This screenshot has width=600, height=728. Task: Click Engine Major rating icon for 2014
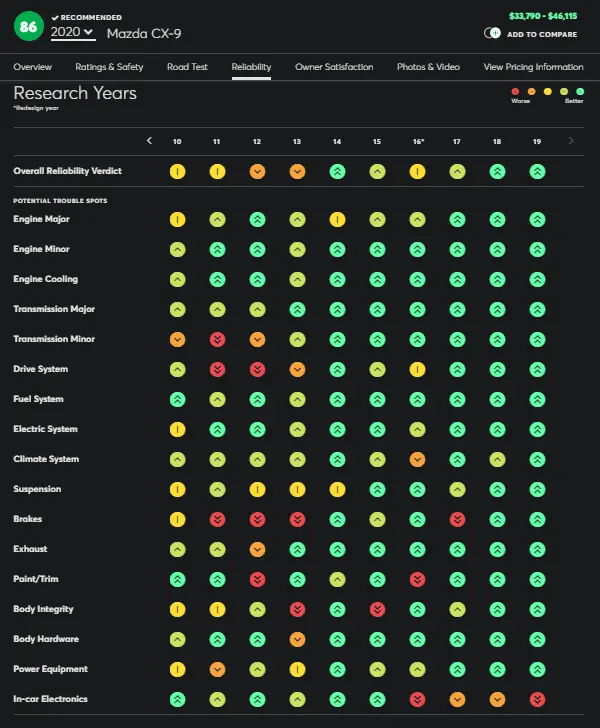[337, 219]
